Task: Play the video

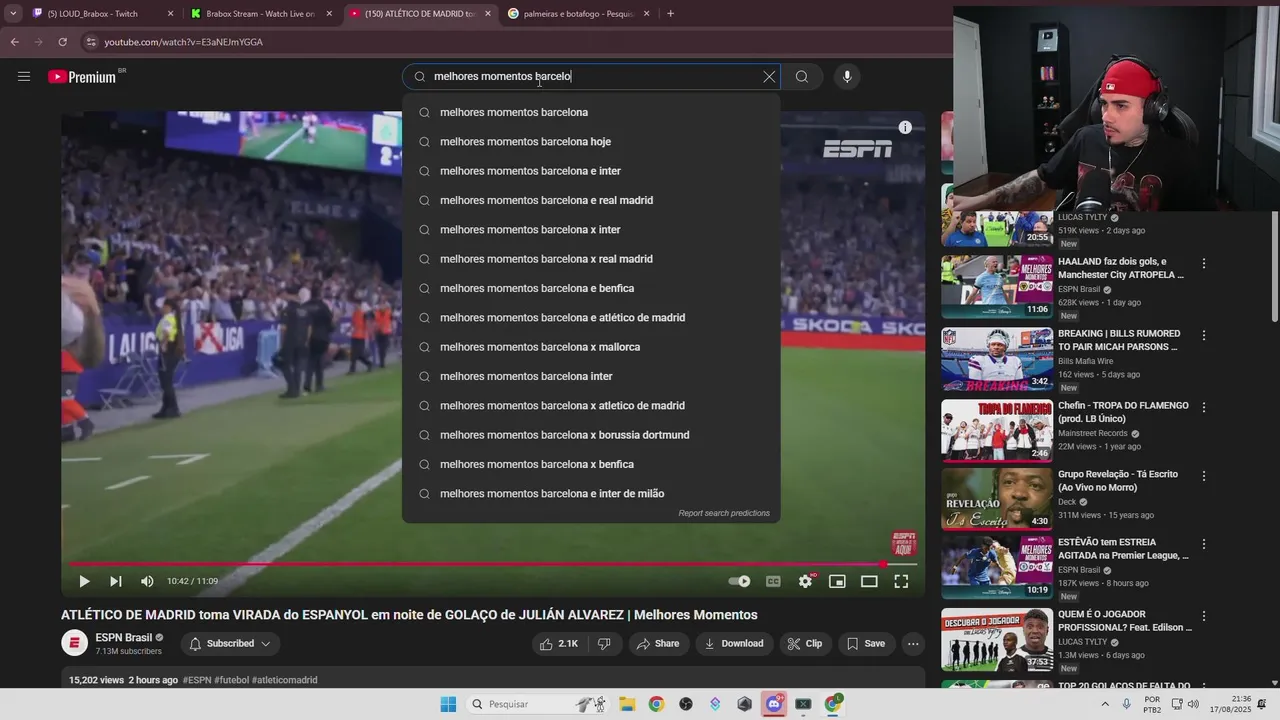Action: click(84, 581)
